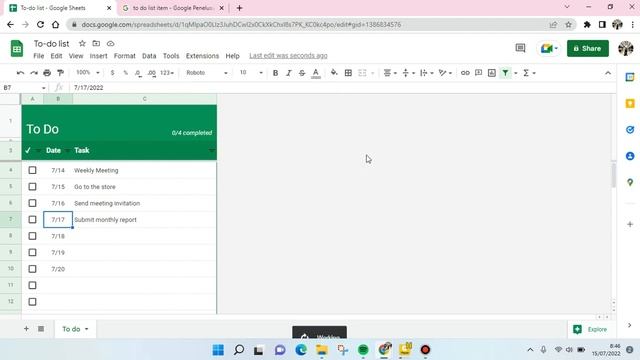Open font size 10 dropdown
Viewport: 640px width, 360px height.
click(x=251, y=73)
